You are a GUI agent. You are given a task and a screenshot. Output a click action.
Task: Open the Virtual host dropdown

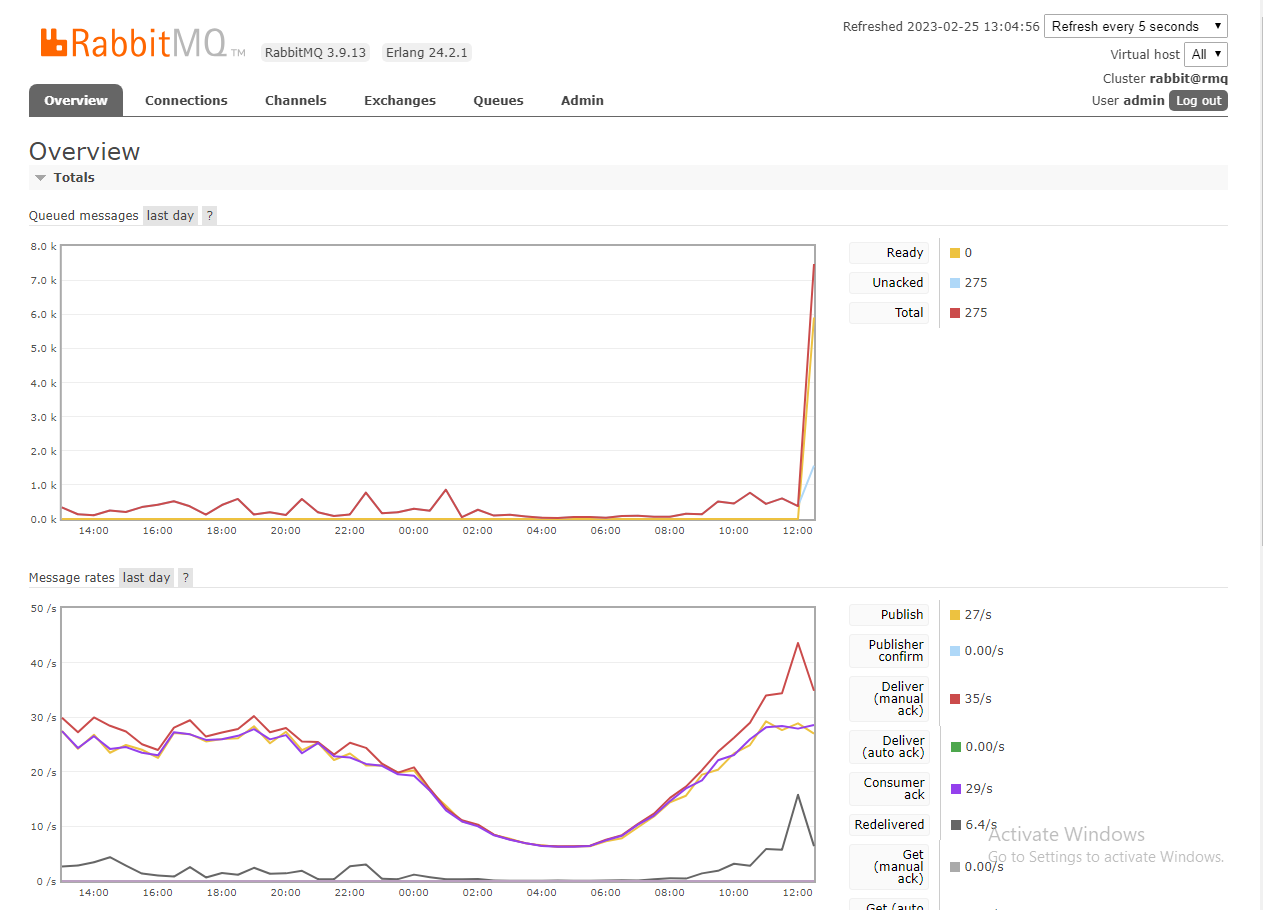click(1206, 54)
